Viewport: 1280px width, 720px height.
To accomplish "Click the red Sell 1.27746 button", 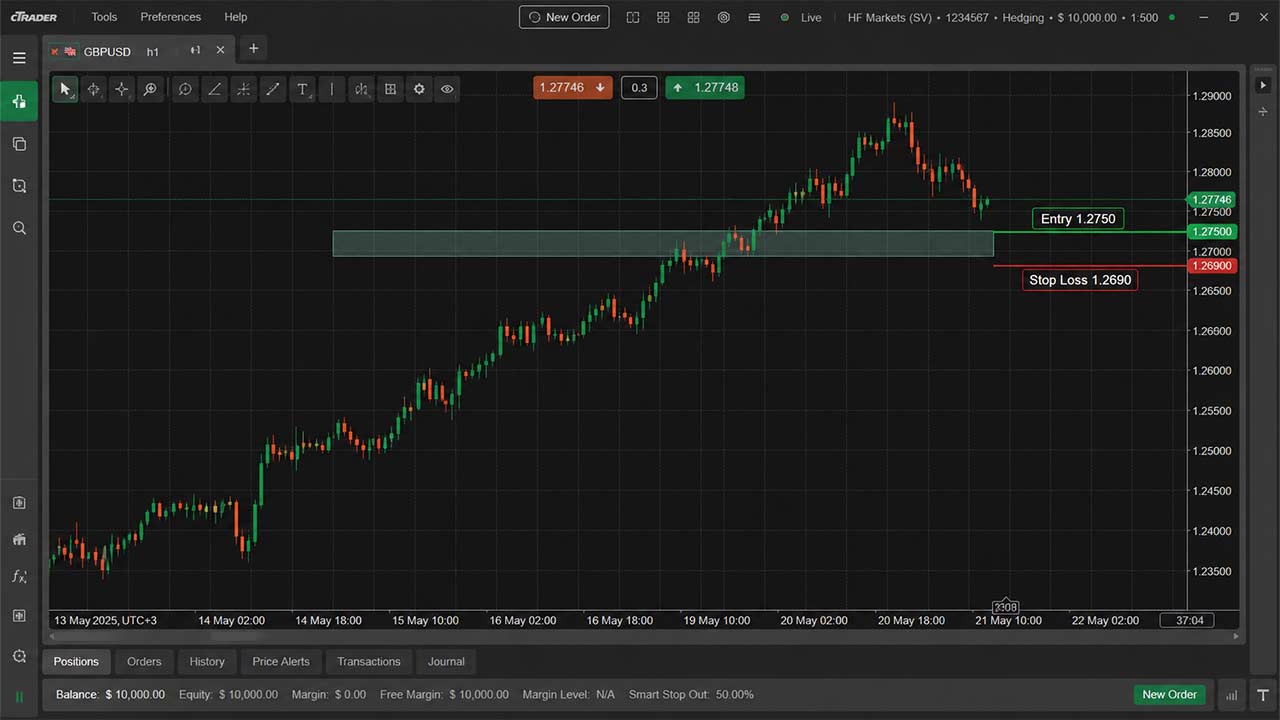I will 571,88.
